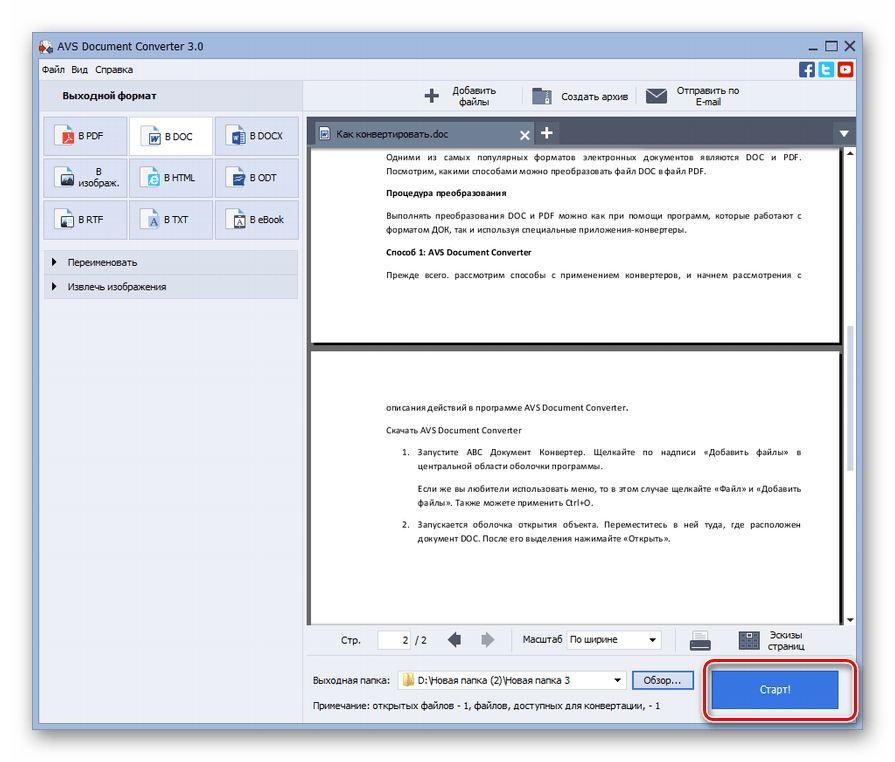Open the tab list dropdown arrow
Viewport: 895px width, 762px height.
pos(844,134)
